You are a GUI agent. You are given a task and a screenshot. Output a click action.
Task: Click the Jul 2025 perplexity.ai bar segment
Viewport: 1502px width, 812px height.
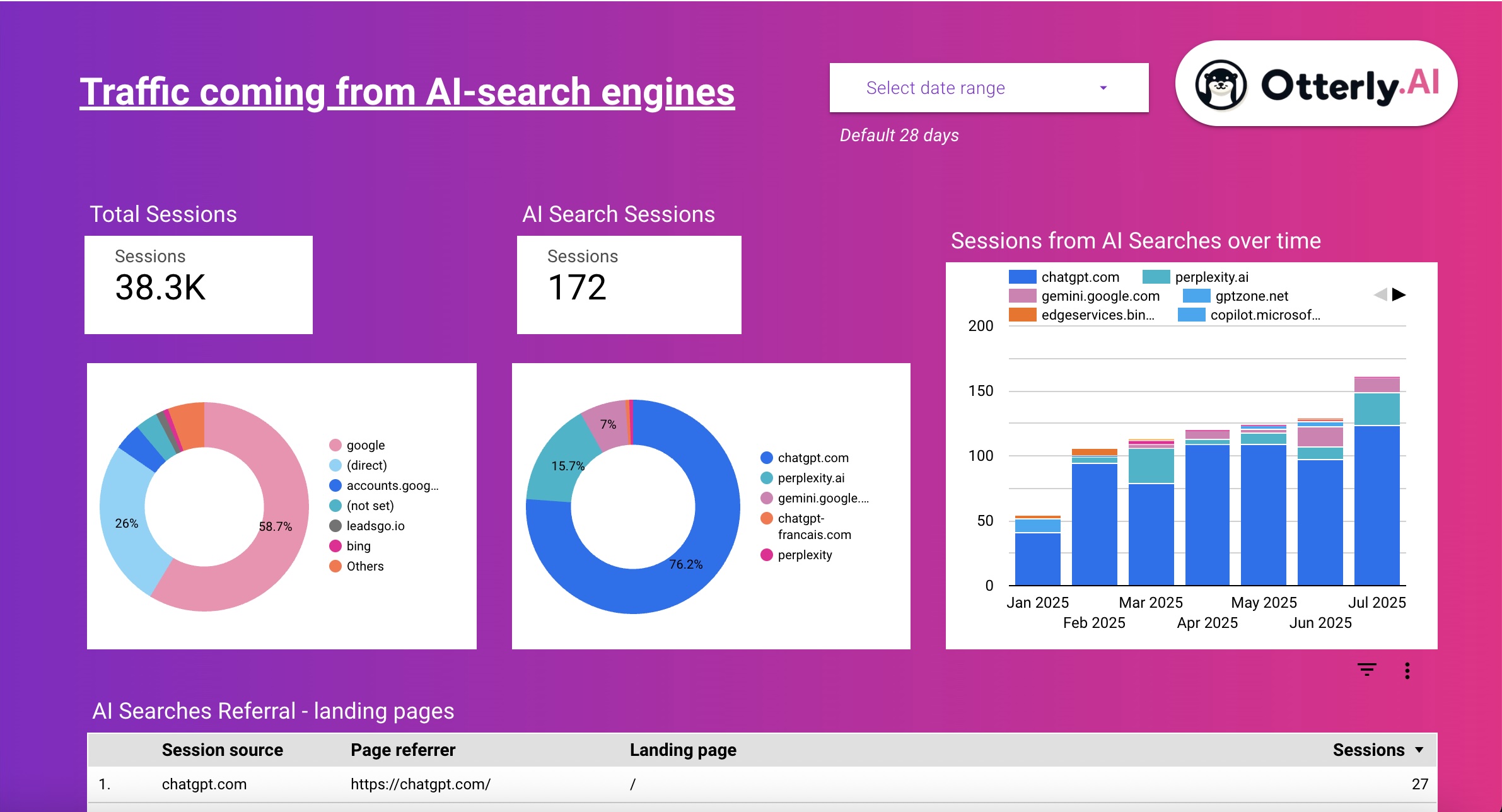coord(1377,409)
